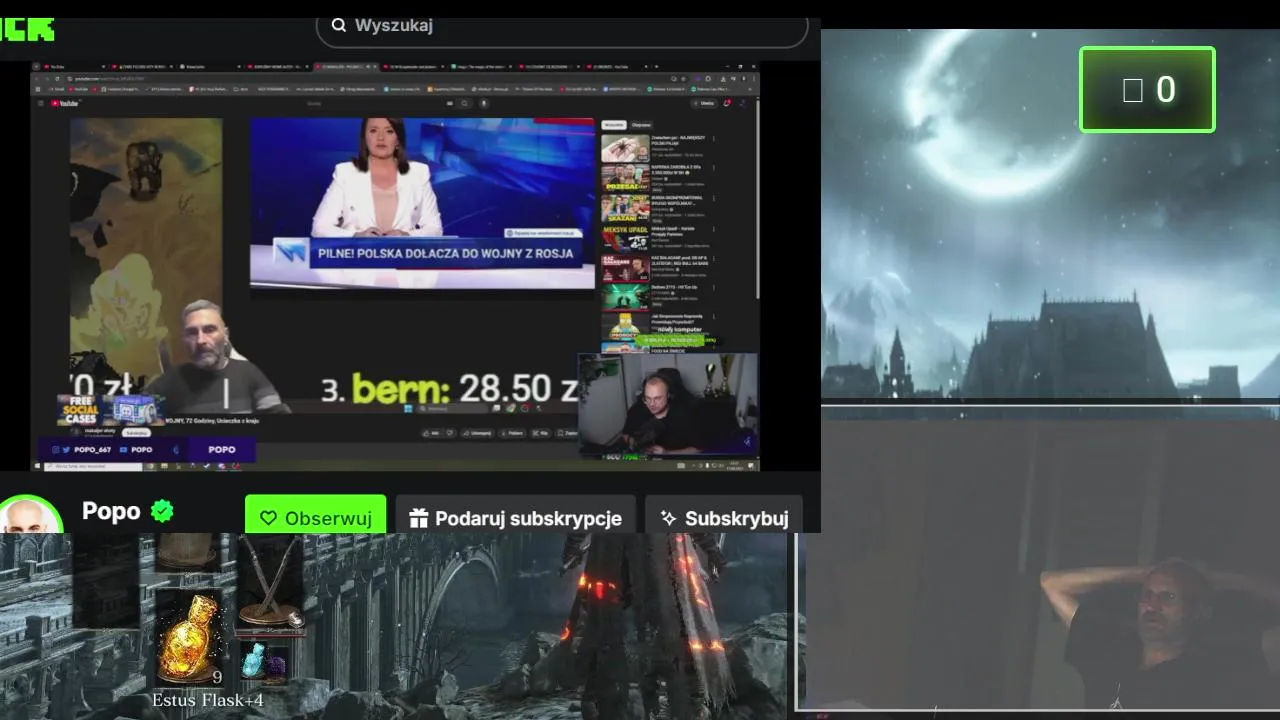Select the Estus Flask item icon

coord(189,636)
